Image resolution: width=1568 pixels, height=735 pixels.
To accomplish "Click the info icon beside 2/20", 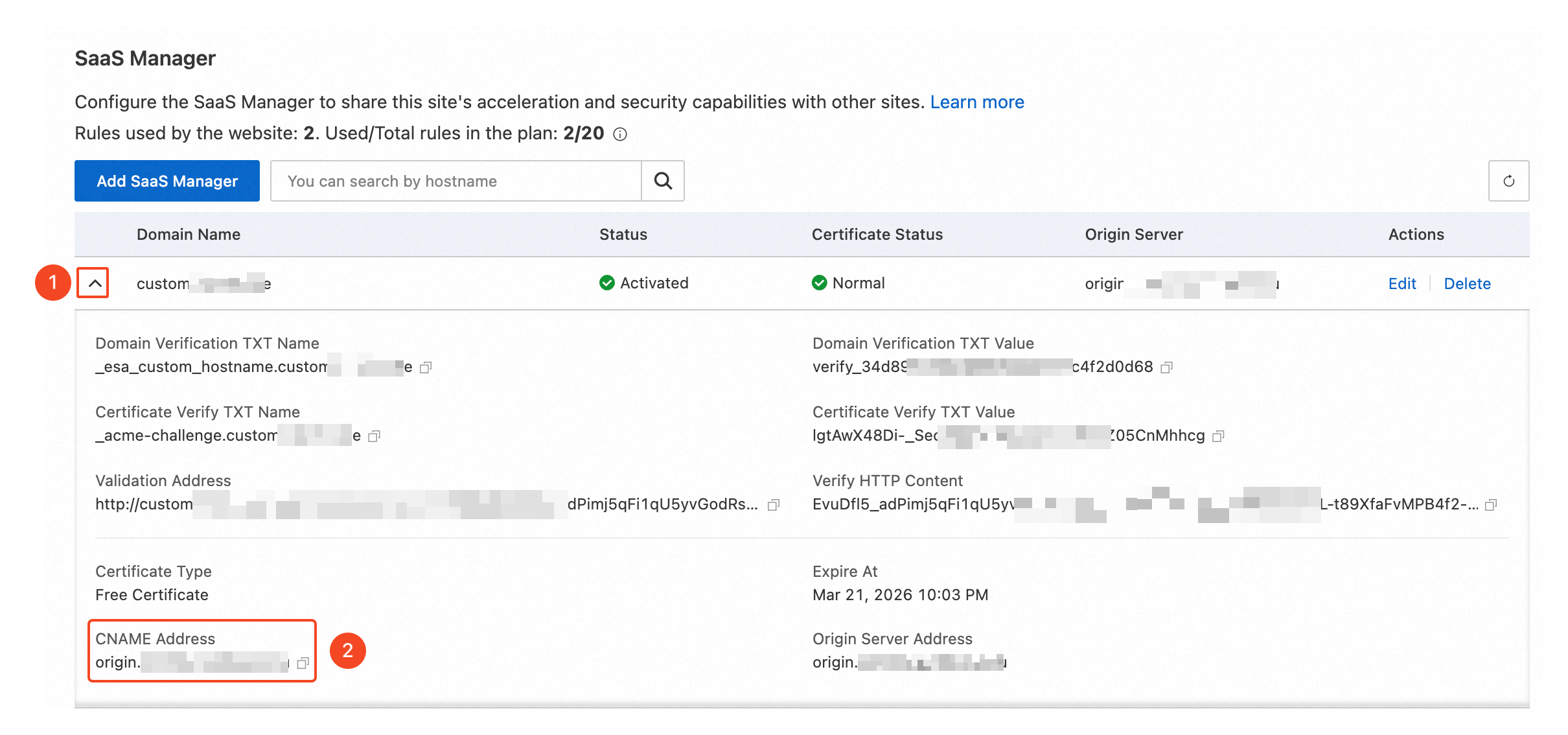I will tap(620, 134).
